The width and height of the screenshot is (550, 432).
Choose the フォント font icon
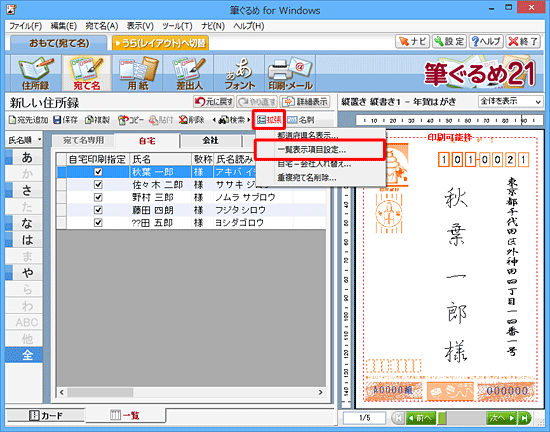pos(239,73)
